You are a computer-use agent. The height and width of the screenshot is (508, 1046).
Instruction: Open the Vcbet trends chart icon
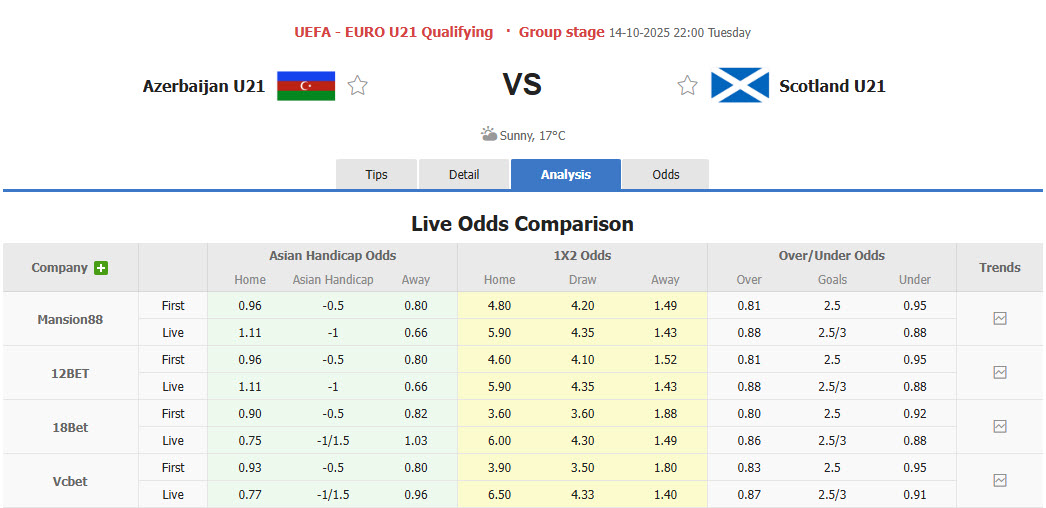(x=1000, y=481)
